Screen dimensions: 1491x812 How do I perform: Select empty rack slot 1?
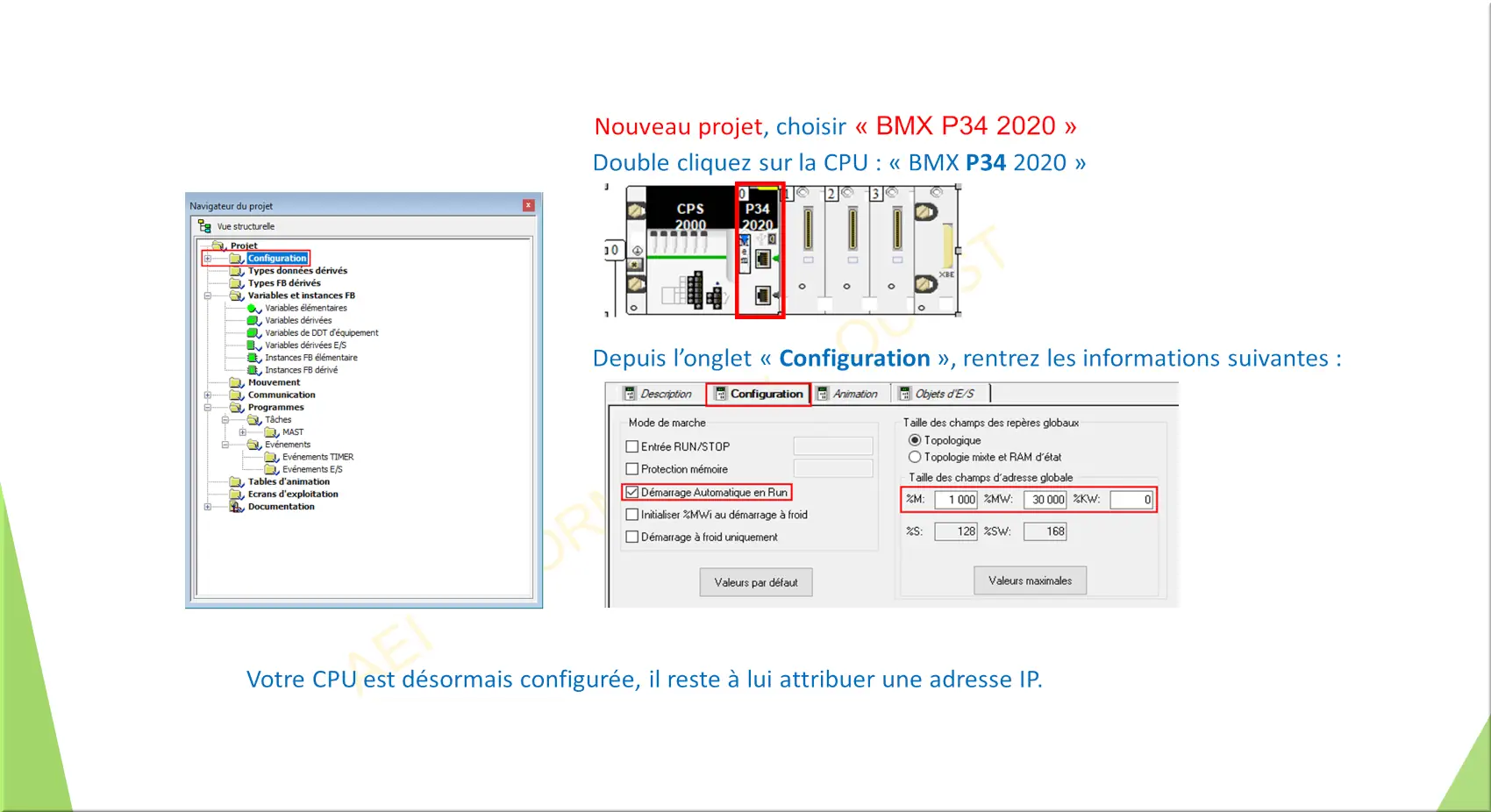pyautogui.click(x=805, y=250)
